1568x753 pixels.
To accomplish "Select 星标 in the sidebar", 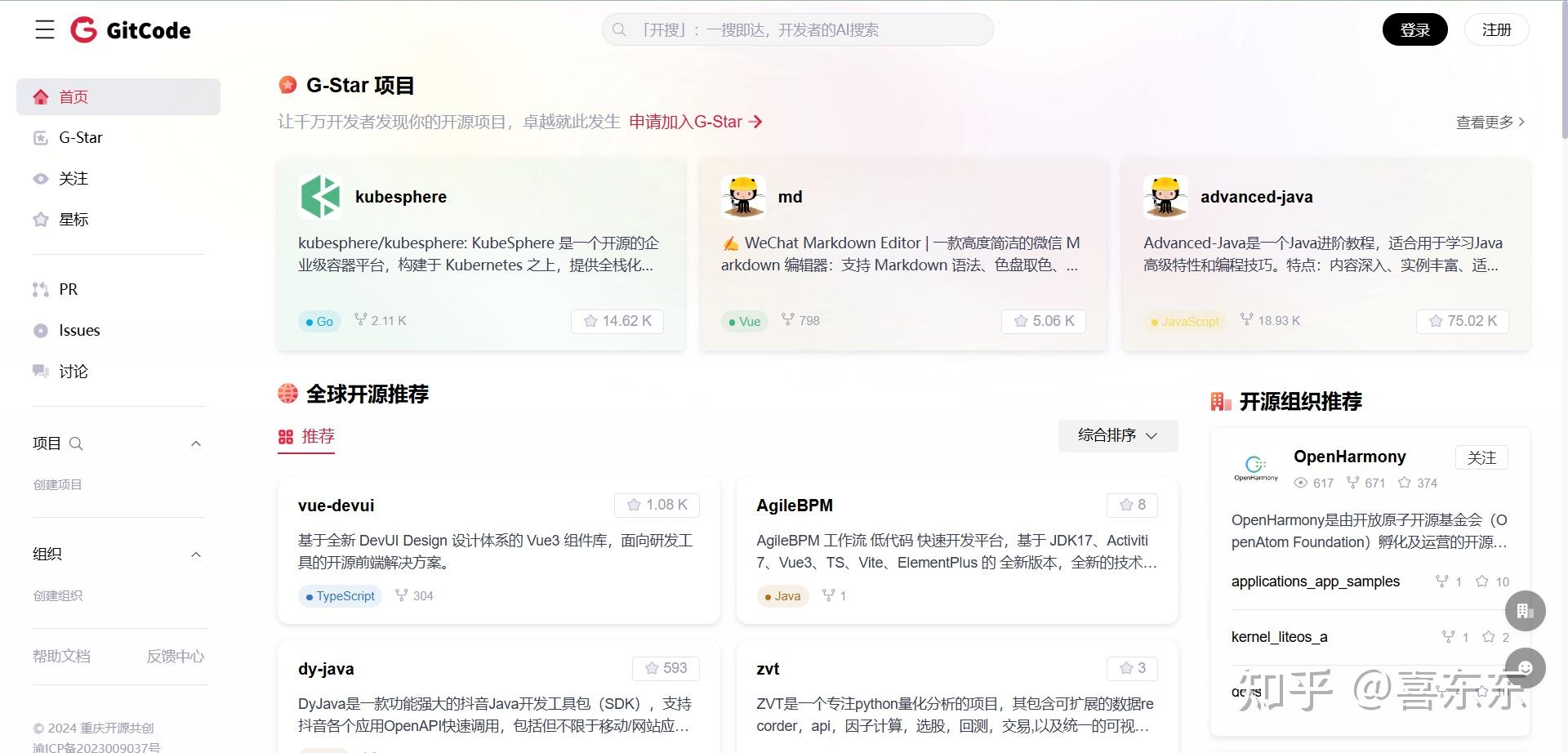I will (x=118, y=220).
